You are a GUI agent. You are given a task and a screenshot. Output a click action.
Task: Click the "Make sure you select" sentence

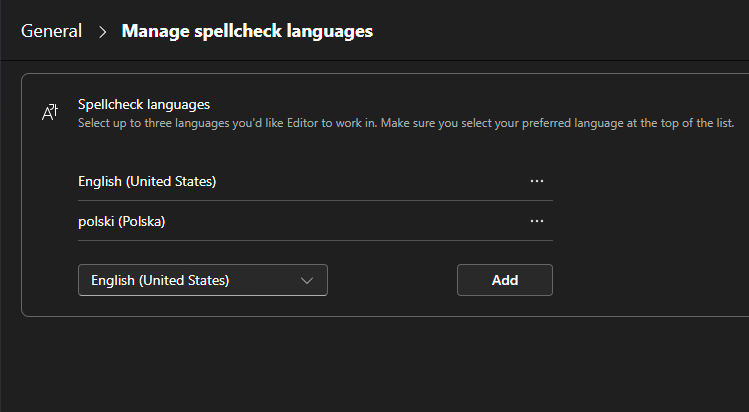[x=560, y=122]
